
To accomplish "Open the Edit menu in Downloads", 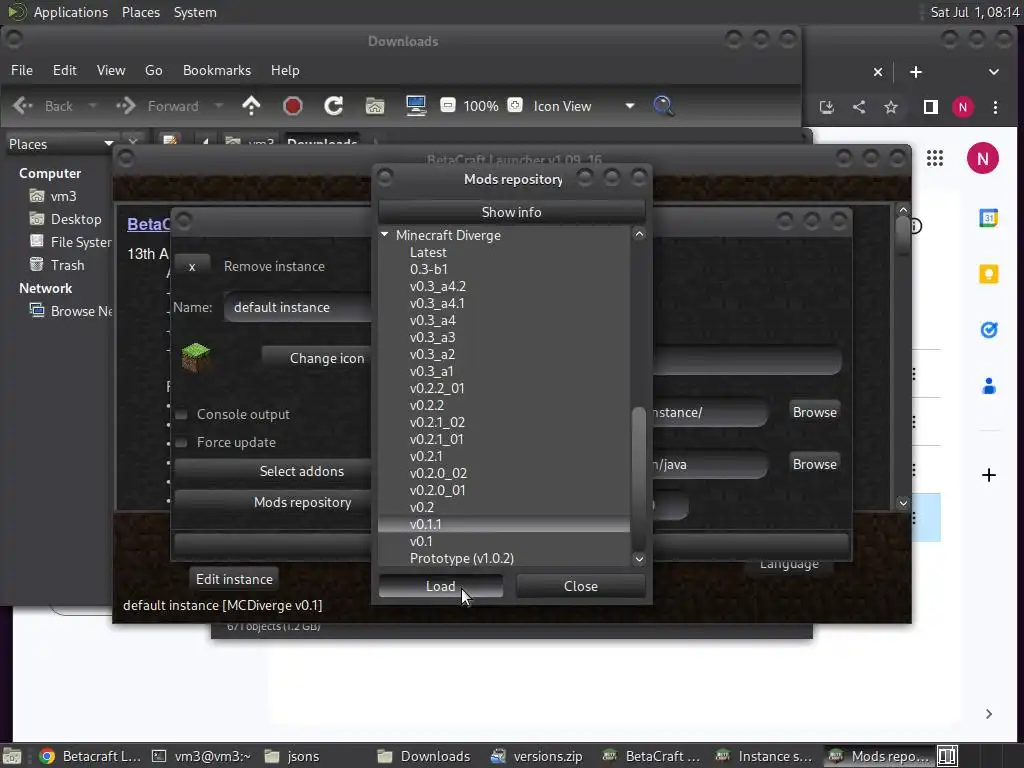I will pyautogui.click(x=65, y=70).
